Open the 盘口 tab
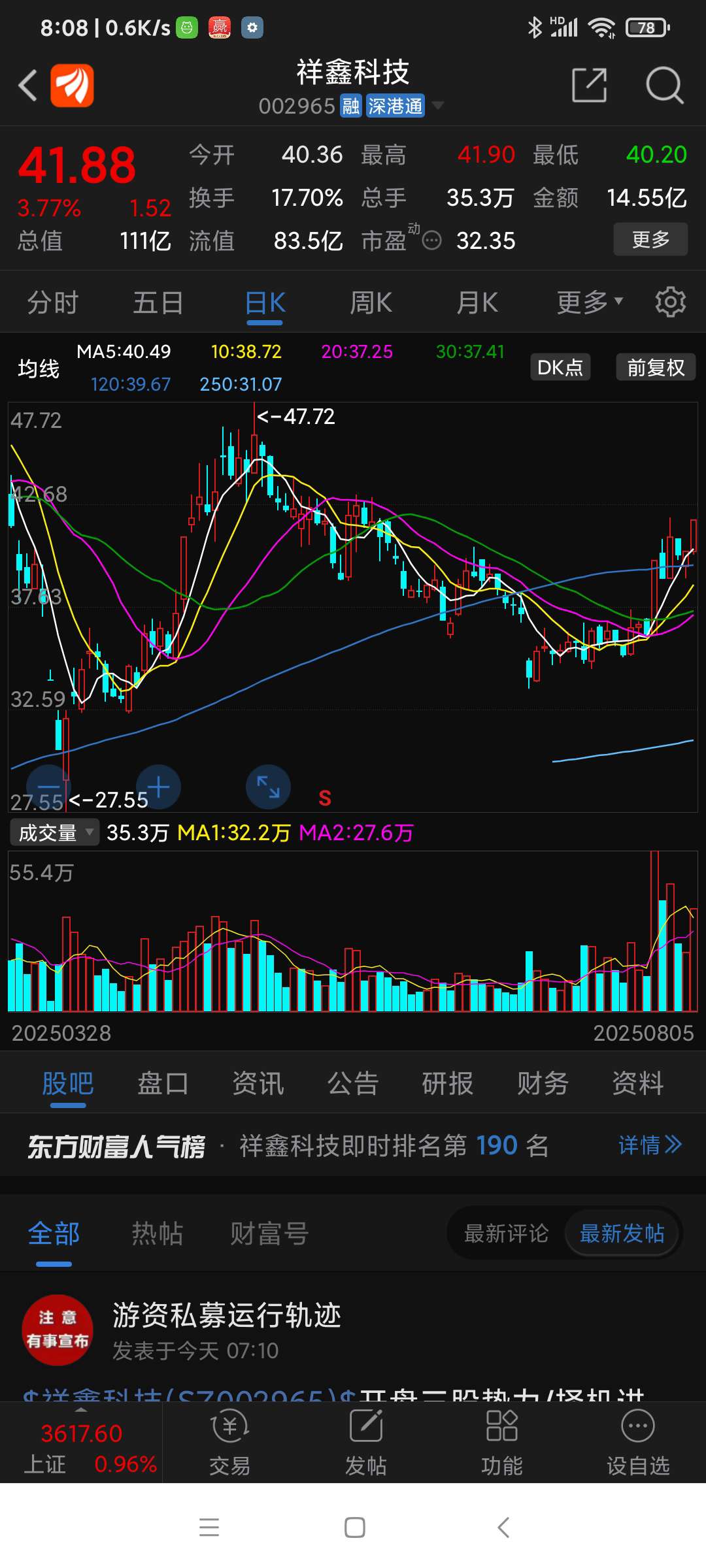Viewport: 706px width, 1568px height. coord(163,1083)
